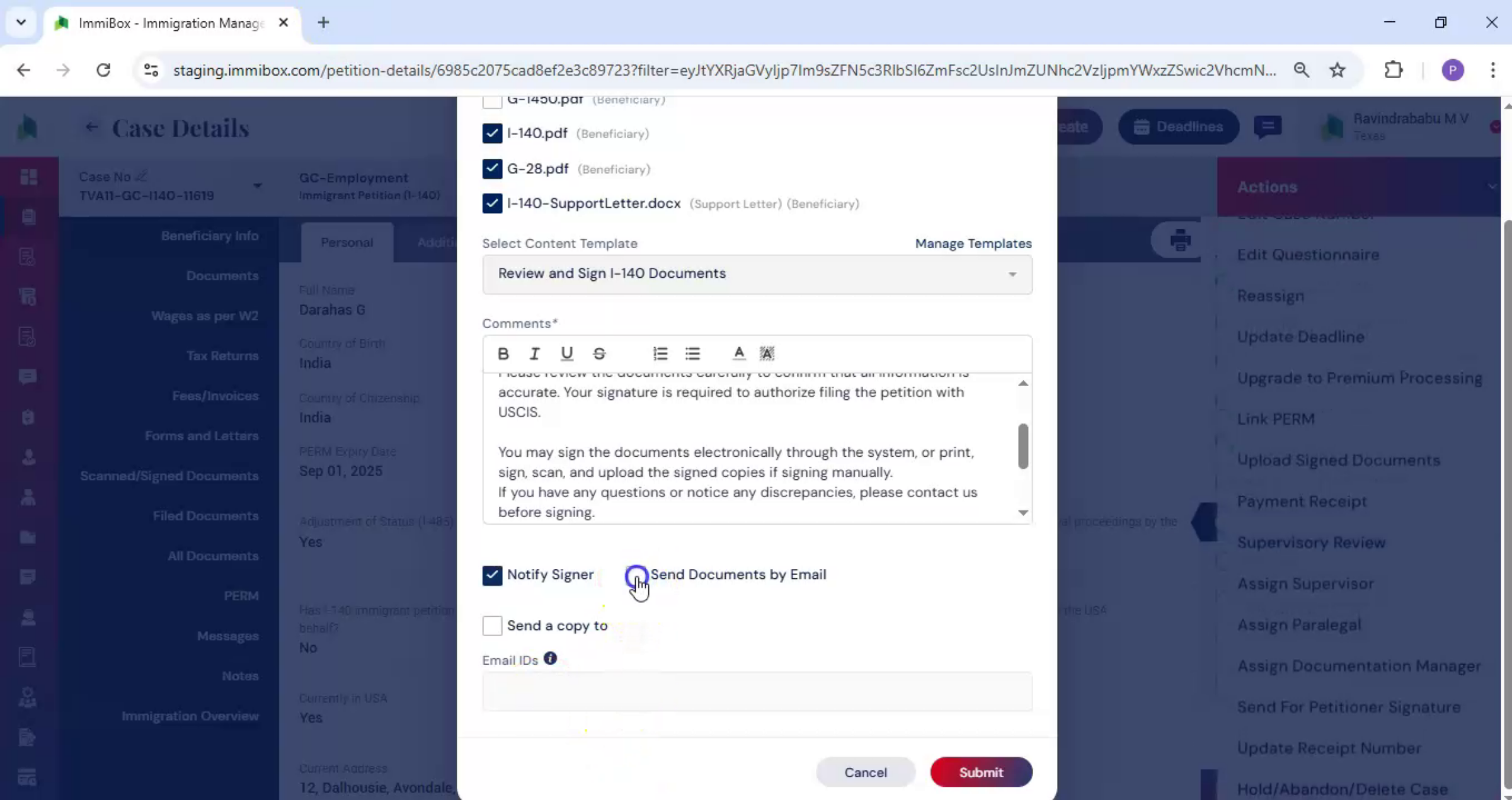Screen dimensions: 1512x800
Task: Click the browser back button
Action: (x=24, y=70)
